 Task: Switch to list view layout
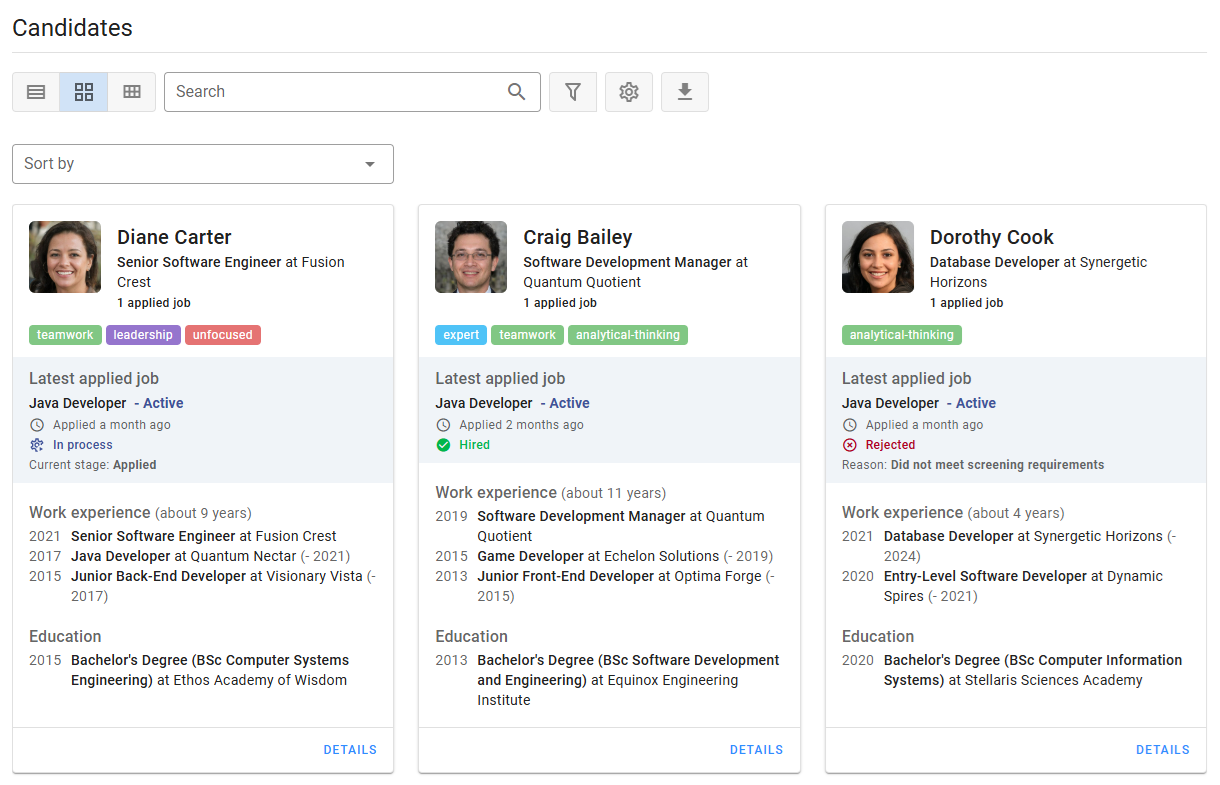(x=36, y=92)
